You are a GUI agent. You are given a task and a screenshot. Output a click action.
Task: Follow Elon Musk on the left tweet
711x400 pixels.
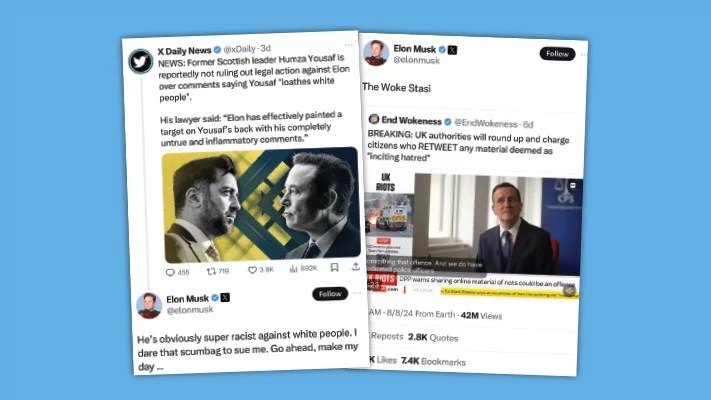pos(330,294)
